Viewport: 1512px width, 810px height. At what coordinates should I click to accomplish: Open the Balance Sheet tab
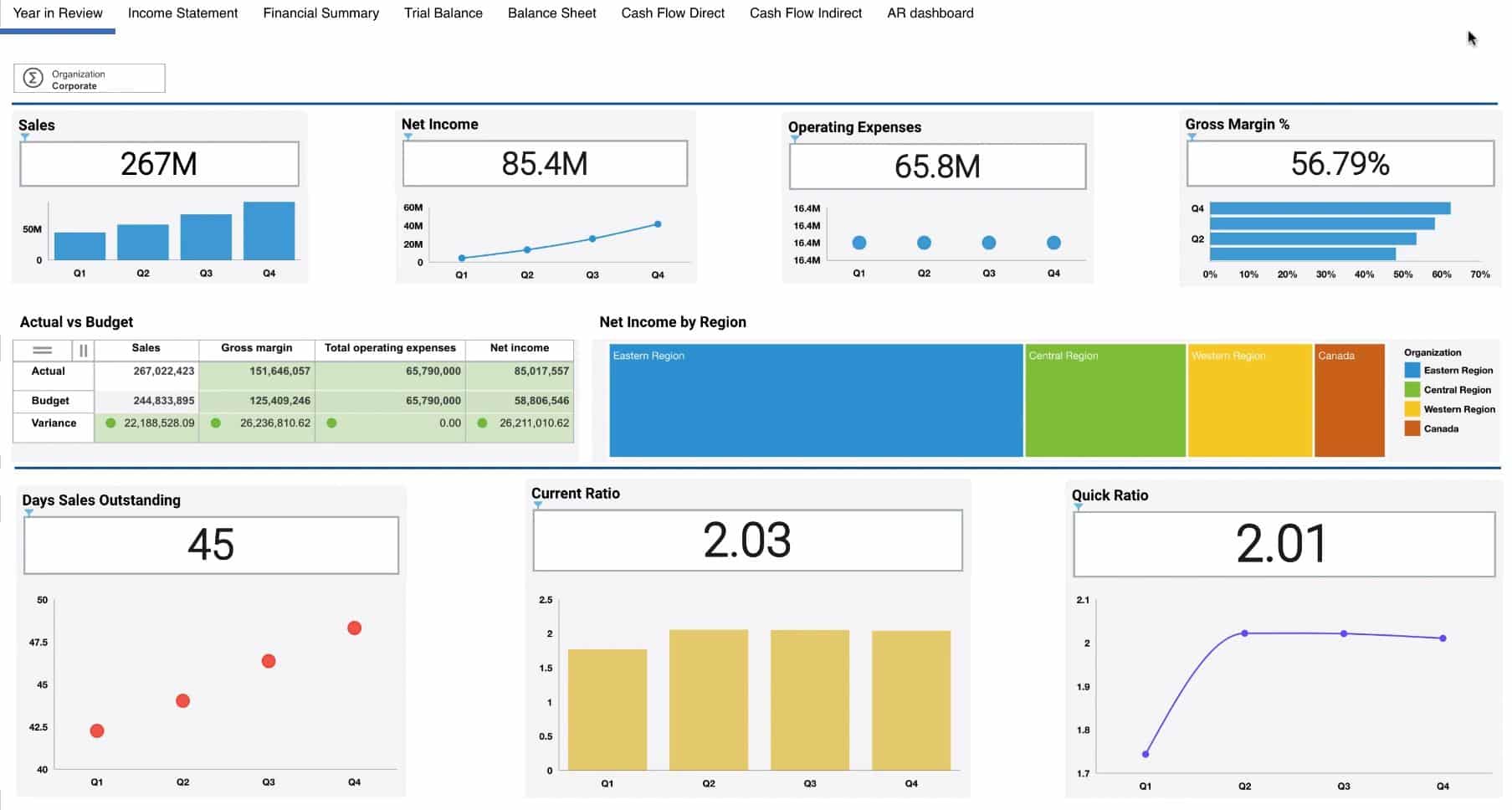(551, 13)
